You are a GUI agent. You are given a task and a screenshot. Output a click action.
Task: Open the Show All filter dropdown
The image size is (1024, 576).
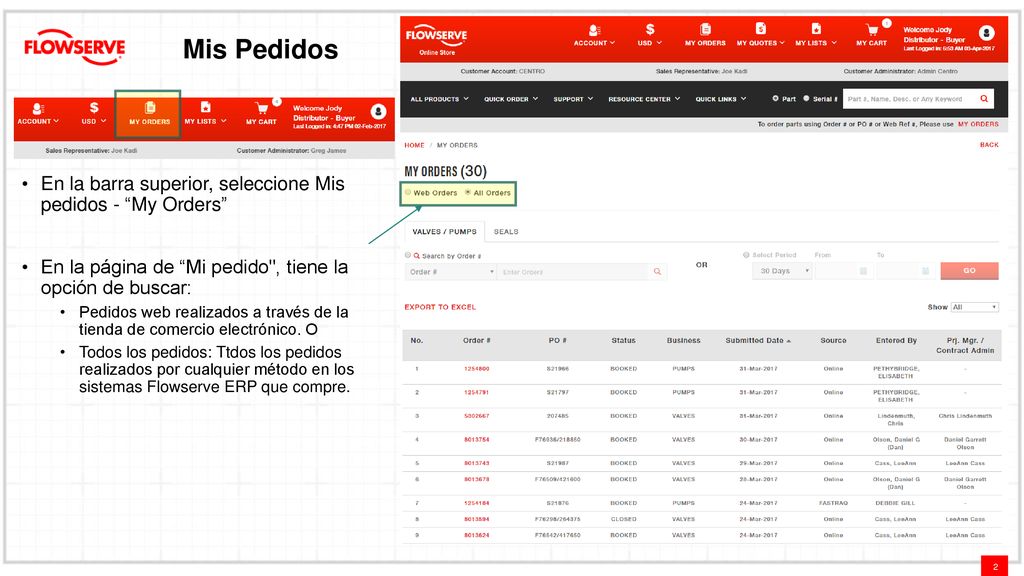(974, 307)
